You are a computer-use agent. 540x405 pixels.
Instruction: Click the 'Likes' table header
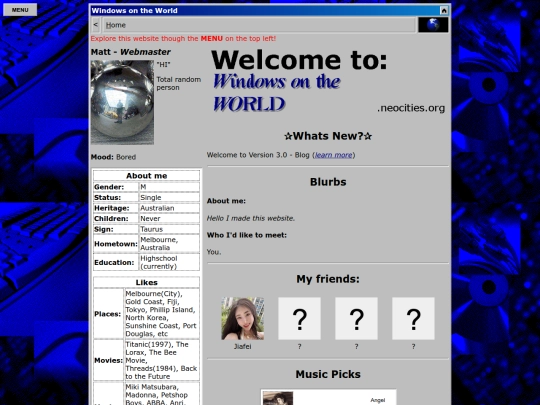coord(146,282)
